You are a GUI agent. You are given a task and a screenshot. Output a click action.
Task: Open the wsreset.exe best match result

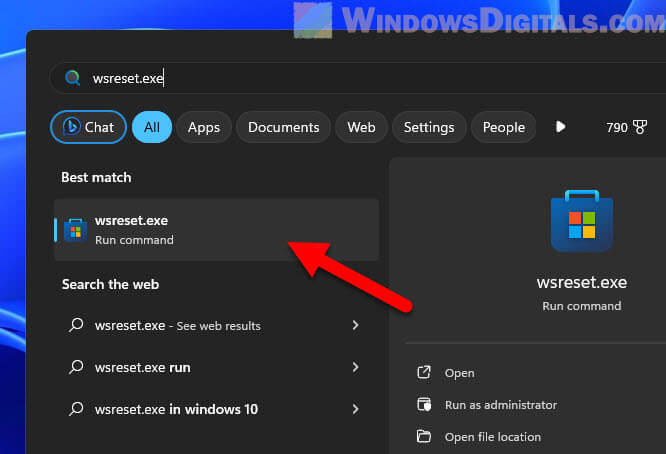217,230
